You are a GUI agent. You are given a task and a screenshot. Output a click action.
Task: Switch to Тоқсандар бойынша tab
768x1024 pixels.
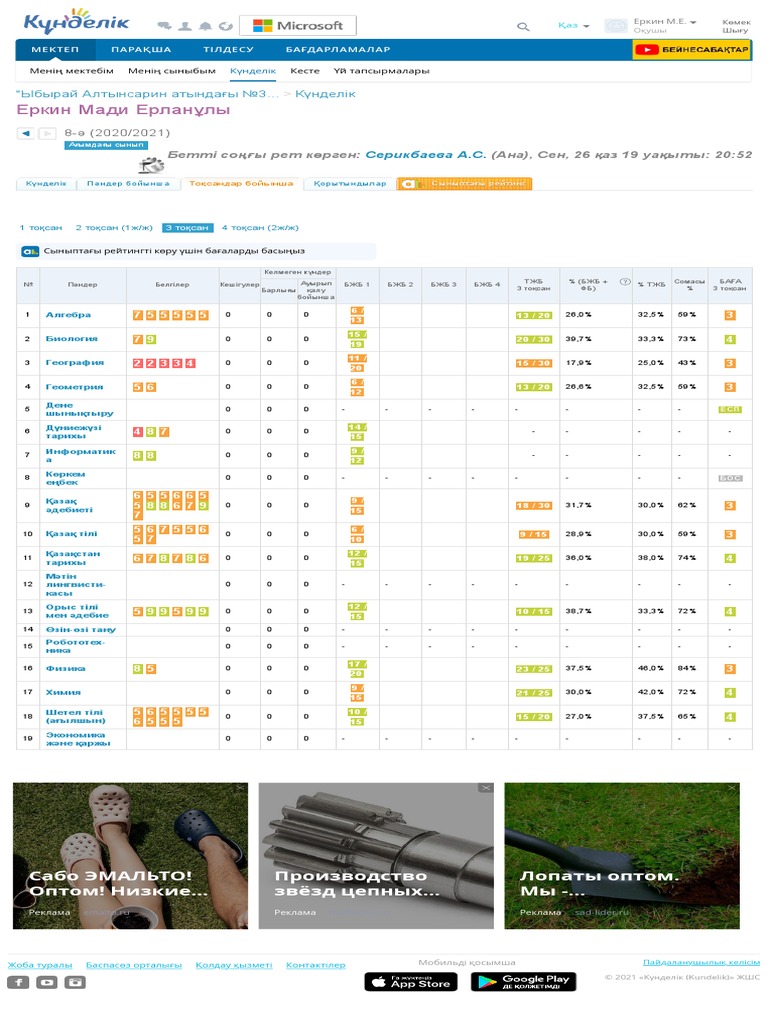coord(241,184)
